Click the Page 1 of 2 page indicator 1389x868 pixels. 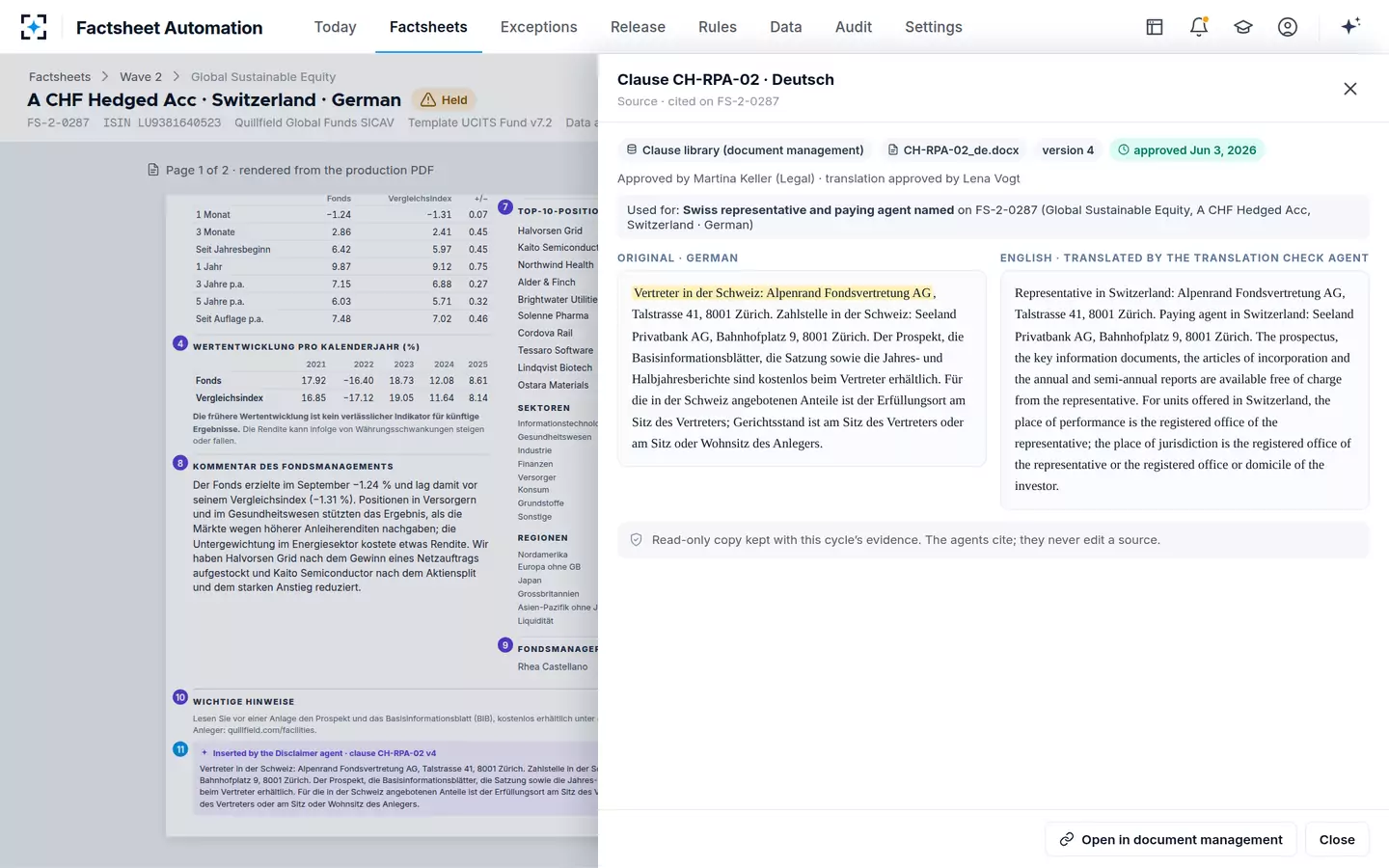point(300,171)
